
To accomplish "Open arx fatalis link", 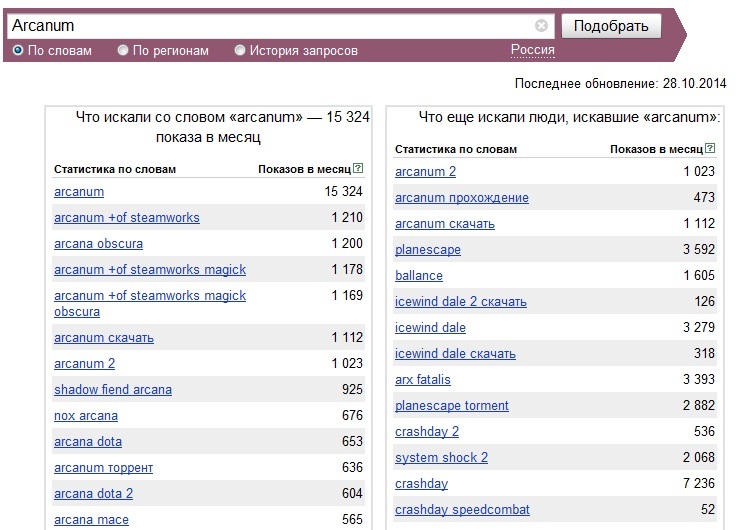I will 422,379.
